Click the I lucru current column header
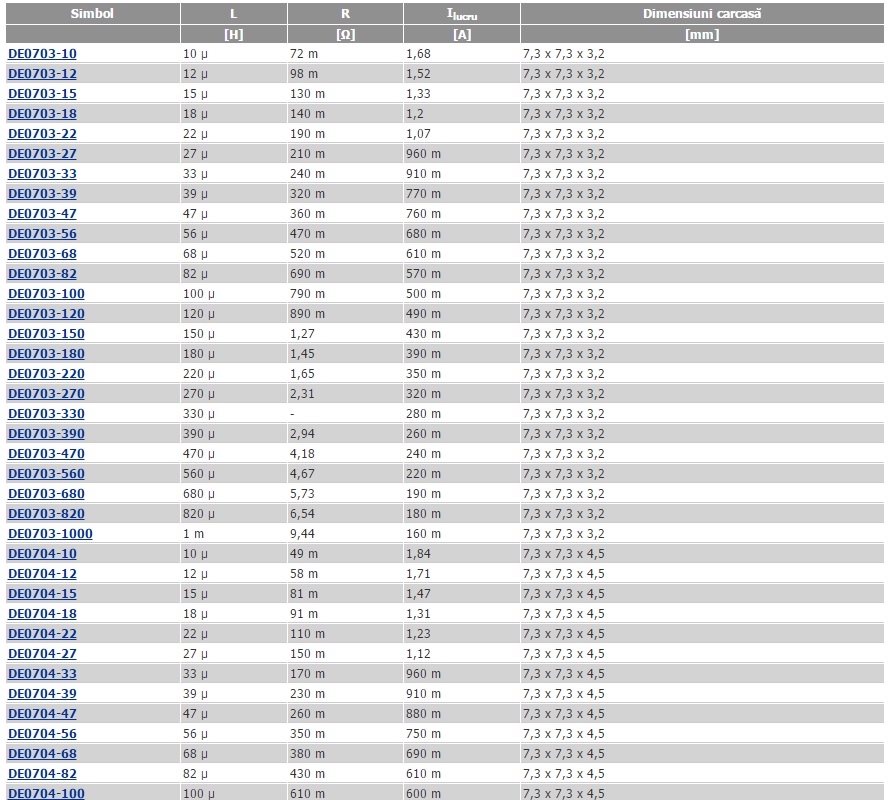The image size is (893, 800). [x=461, y=14]
